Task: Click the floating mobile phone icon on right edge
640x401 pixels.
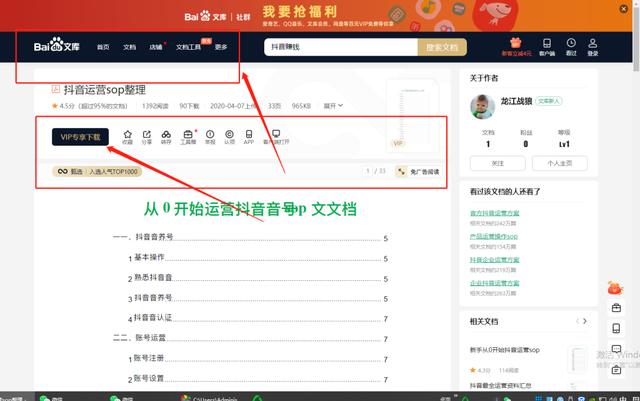Action: click(616, 328)
